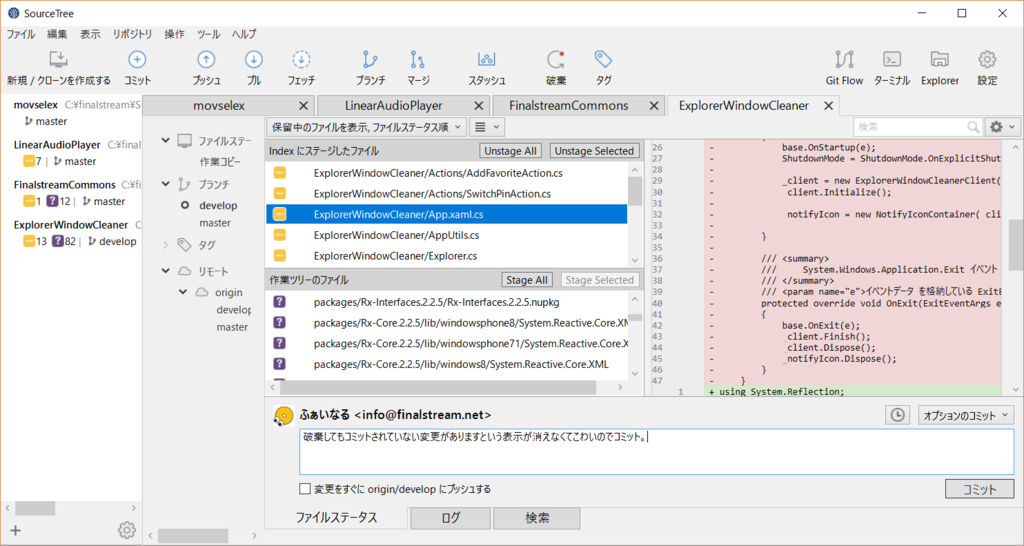1024x546 pixels.
Task: Open the ファイル menu
Action: 21,34
